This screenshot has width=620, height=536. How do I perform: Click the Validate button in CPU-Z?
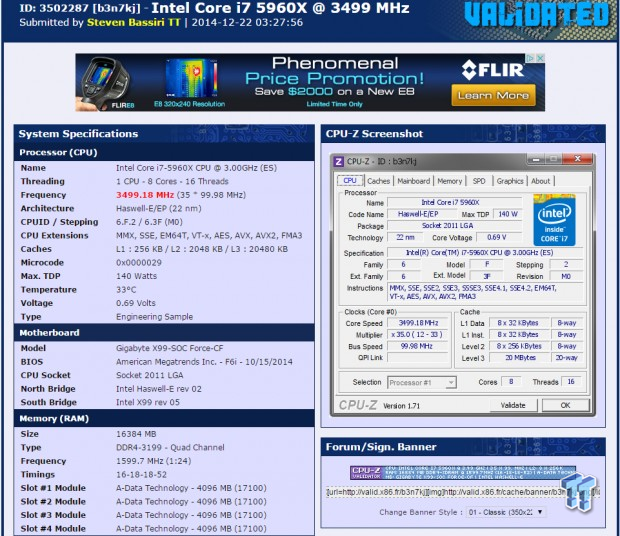click(513, 405)
